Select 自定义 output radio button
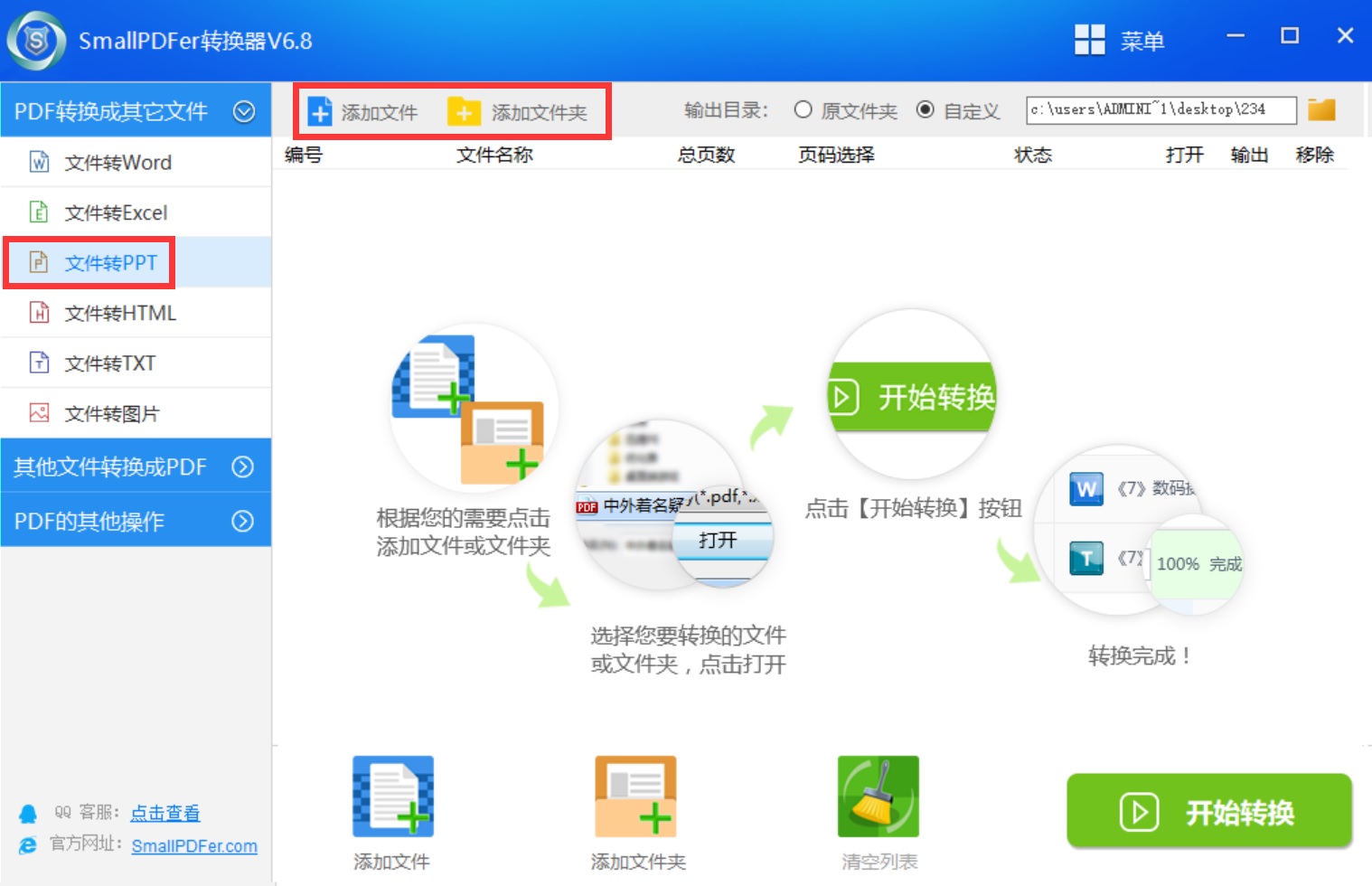Image resolution: width=1372 pixels, height=886 pixels. 925,109
